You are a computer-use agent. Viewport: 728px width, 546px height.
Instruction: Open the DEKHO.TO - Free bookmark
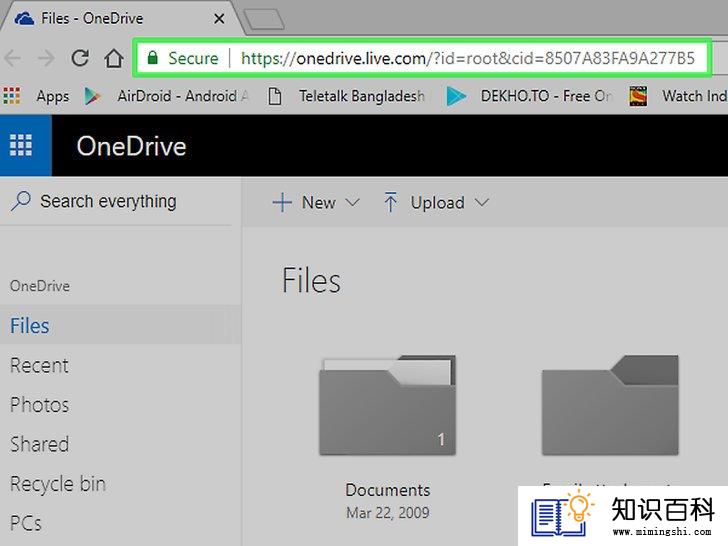click(546, 96)
